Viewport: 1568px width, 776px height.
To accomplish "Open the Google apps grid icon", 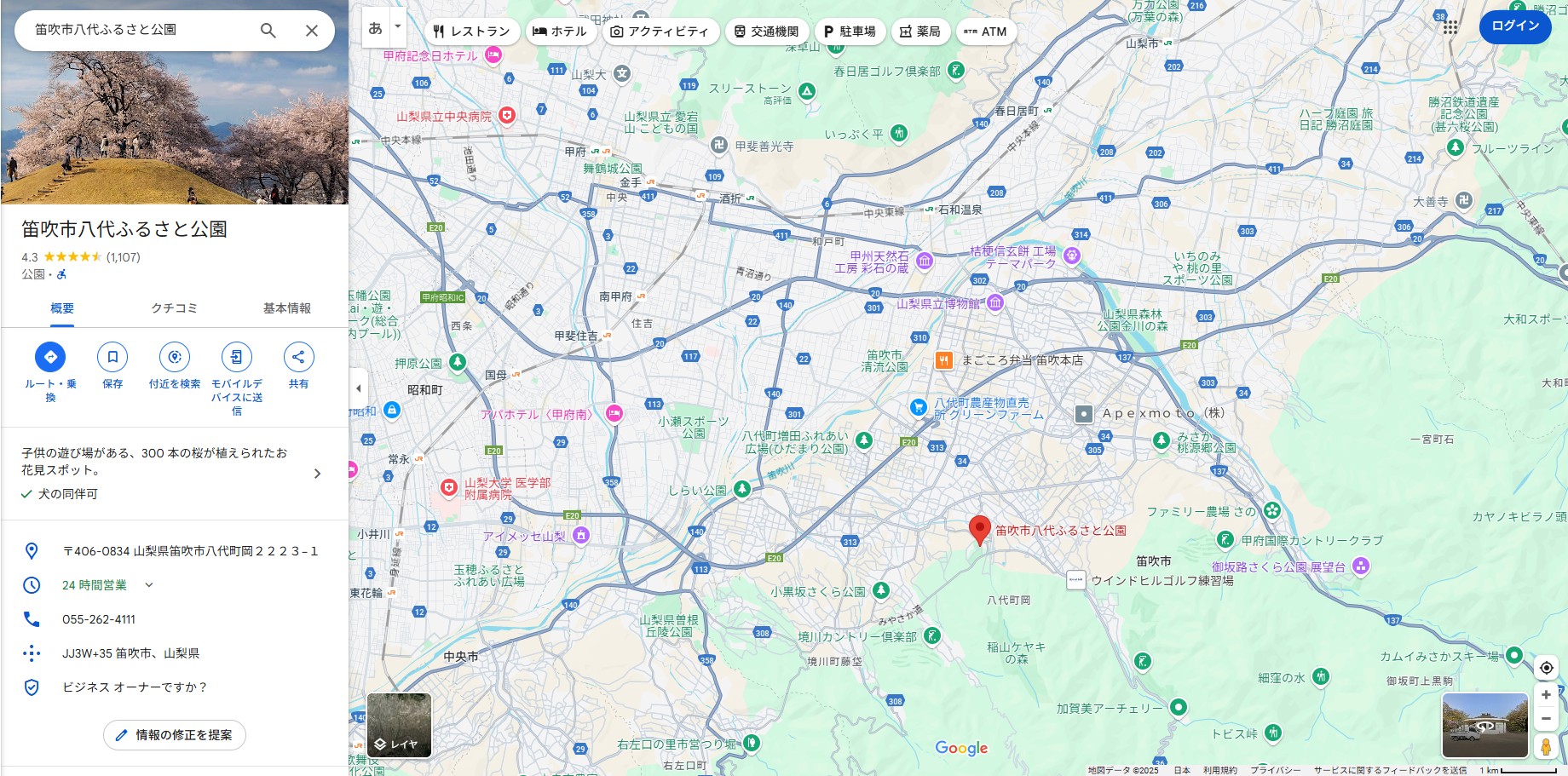I will 1450,26.
